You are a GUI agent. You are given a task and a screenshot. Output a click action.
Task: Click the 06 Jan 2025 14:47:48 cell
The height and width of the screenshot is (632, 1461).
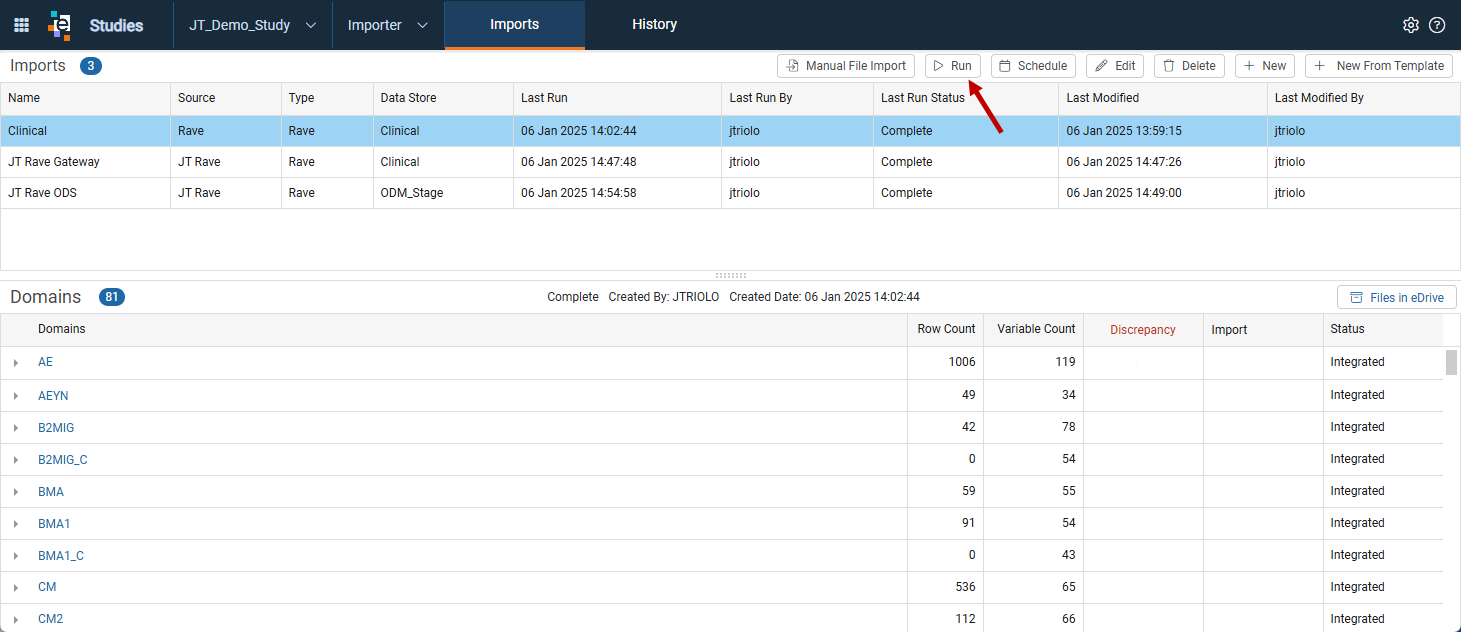click(618, 162)
